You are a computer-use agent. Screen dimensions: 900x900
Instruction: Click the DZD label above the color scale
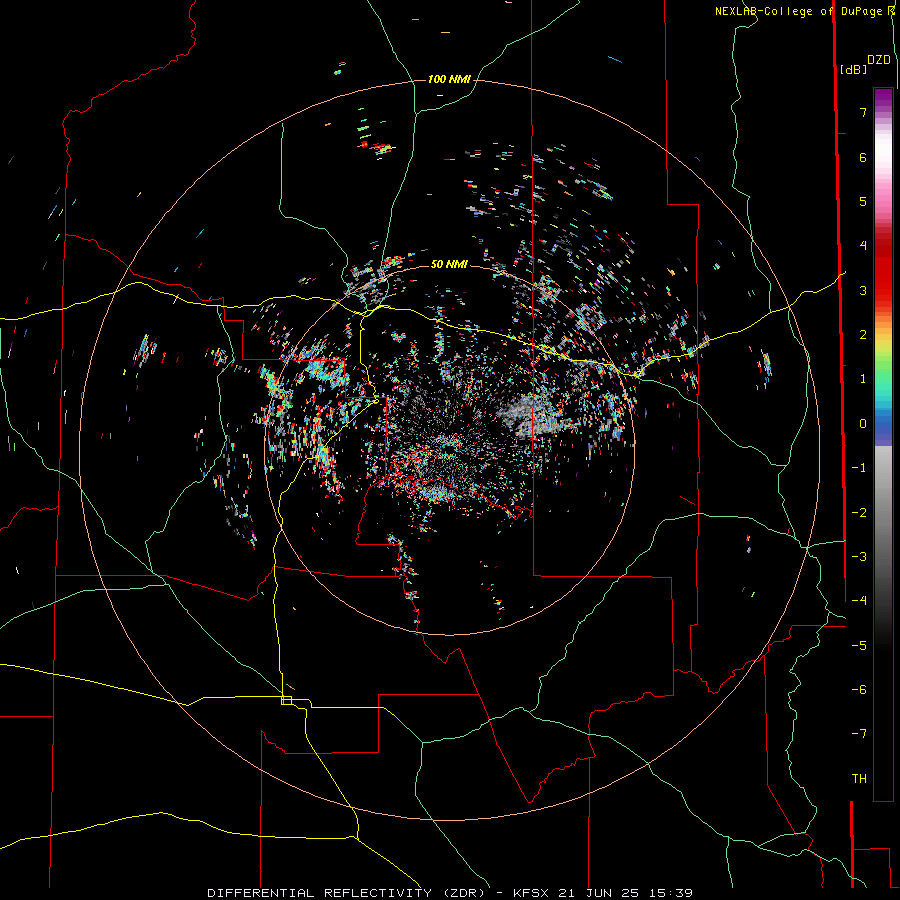[879, 60]
